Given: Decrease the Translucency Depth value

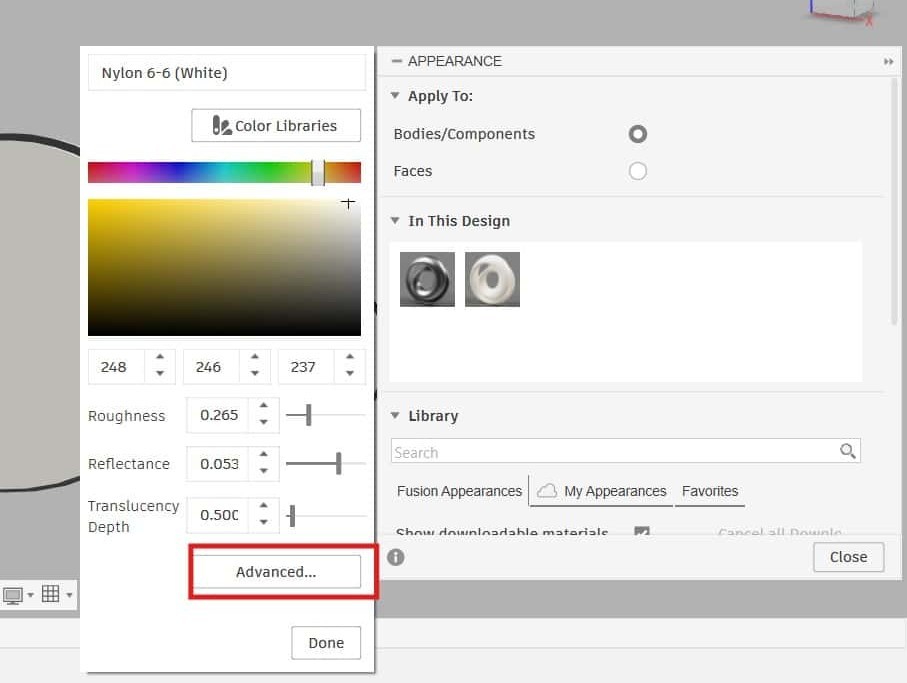Looking at the screenshot, I should pyautogui.click(x=263, y=522).
